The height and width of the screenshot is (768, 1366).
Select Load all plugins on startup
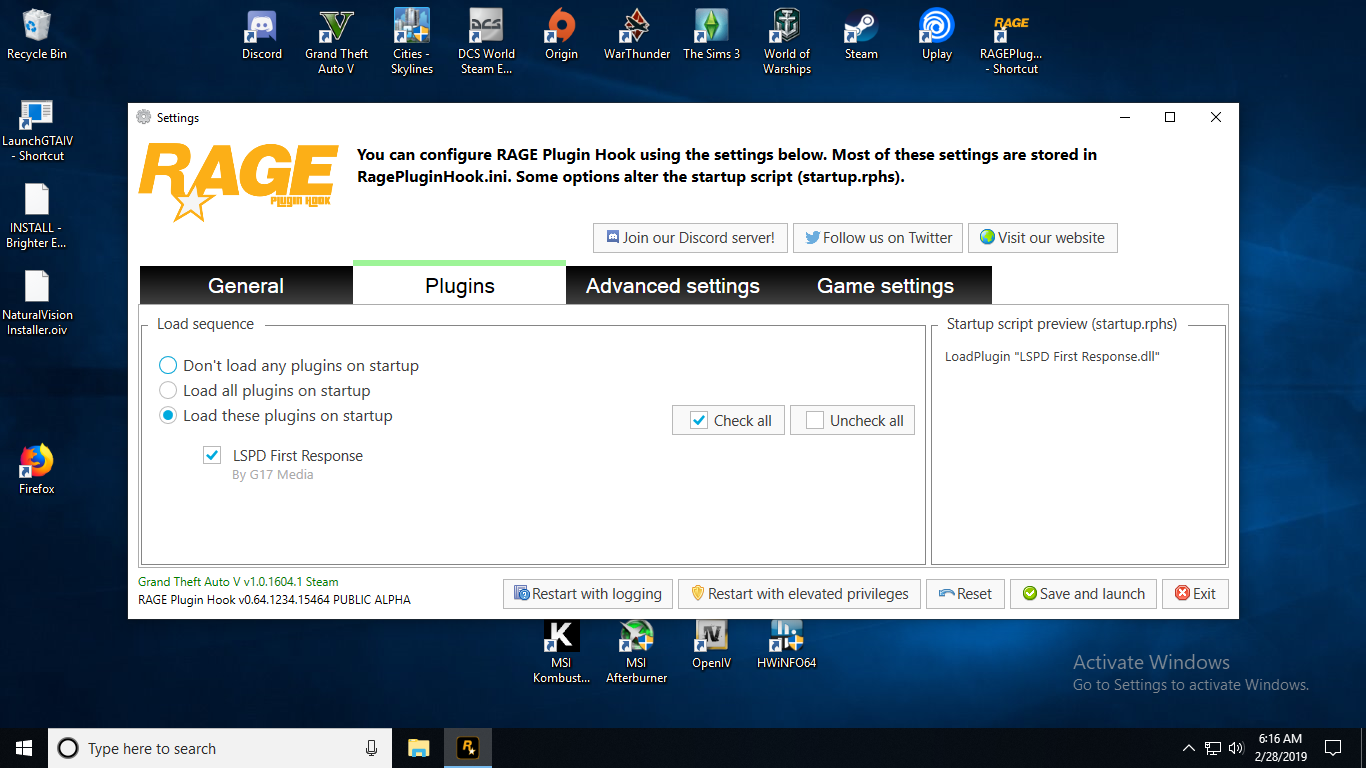pos(265,391)
